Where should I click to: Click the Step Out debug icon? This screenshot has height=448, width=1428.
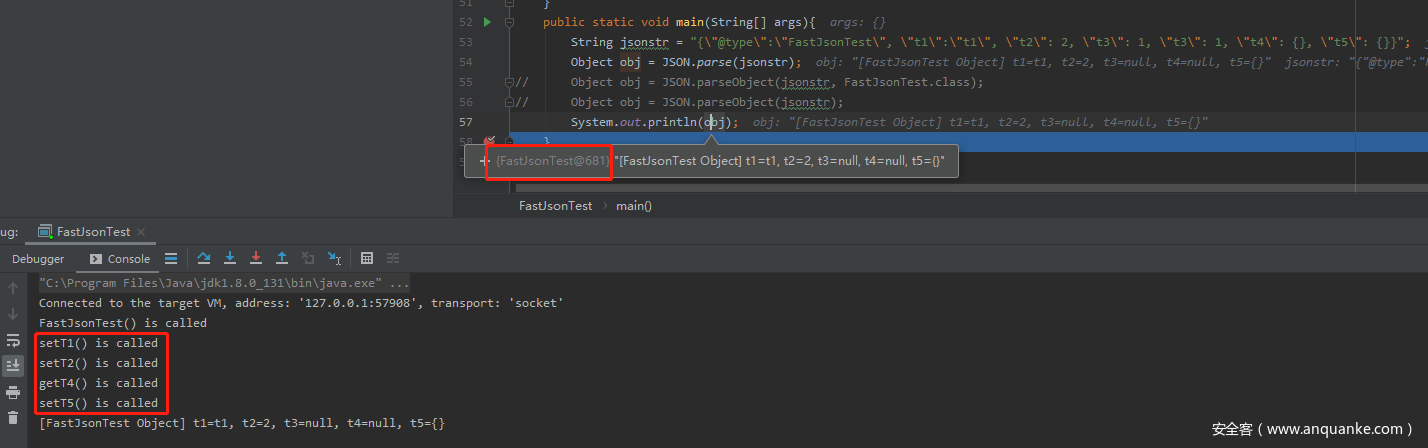click(x=282, y=258)
